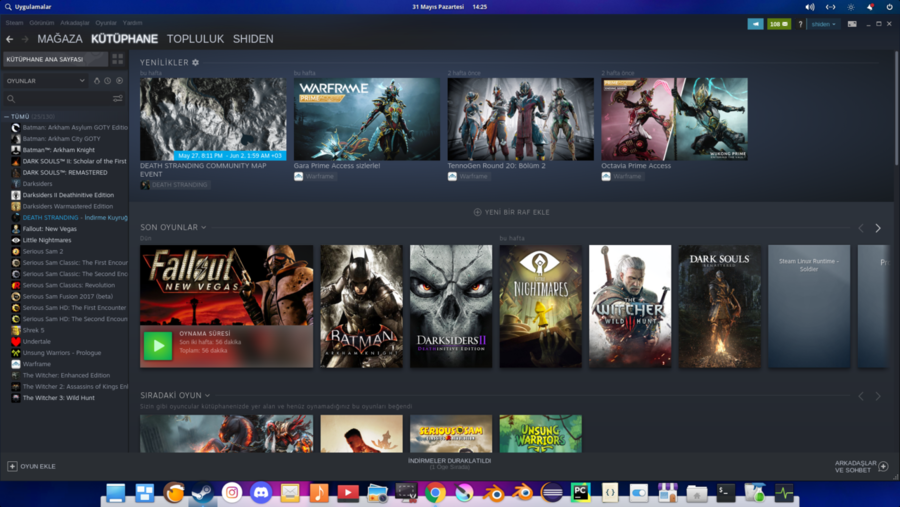Screen dimensions: 900x507
Task: Open the SHIDEN profile tab
Action: click(253, 39)
